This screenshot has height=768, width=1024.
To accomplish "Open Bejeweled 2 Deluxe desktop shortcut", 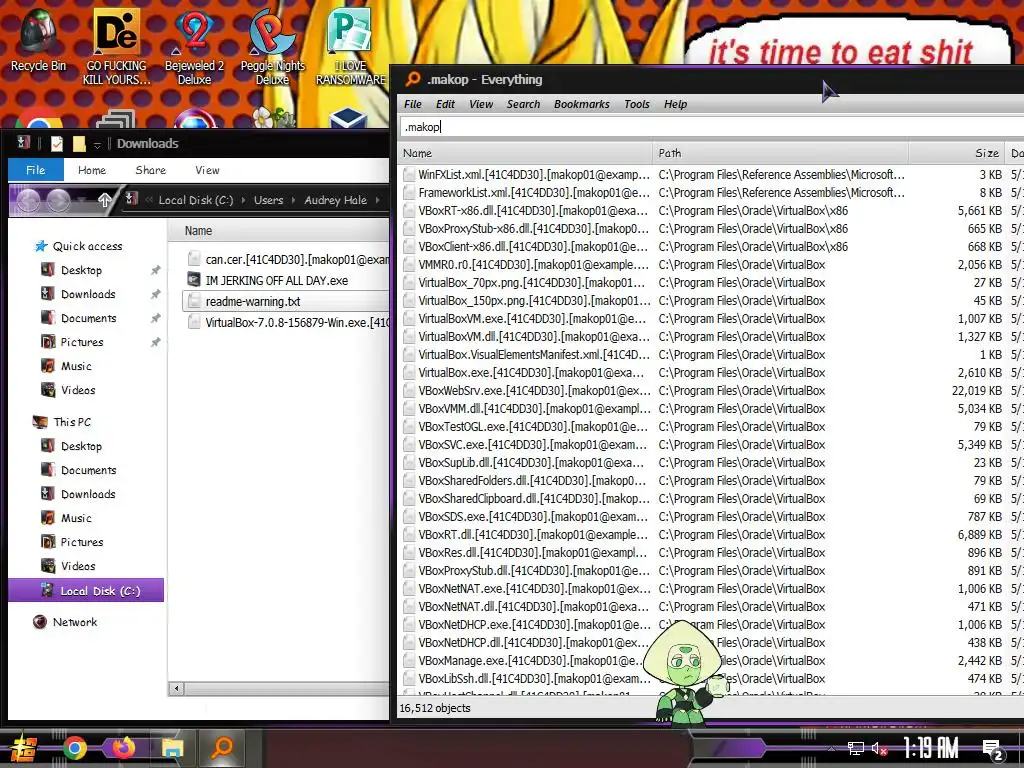I will click(194, 47).
